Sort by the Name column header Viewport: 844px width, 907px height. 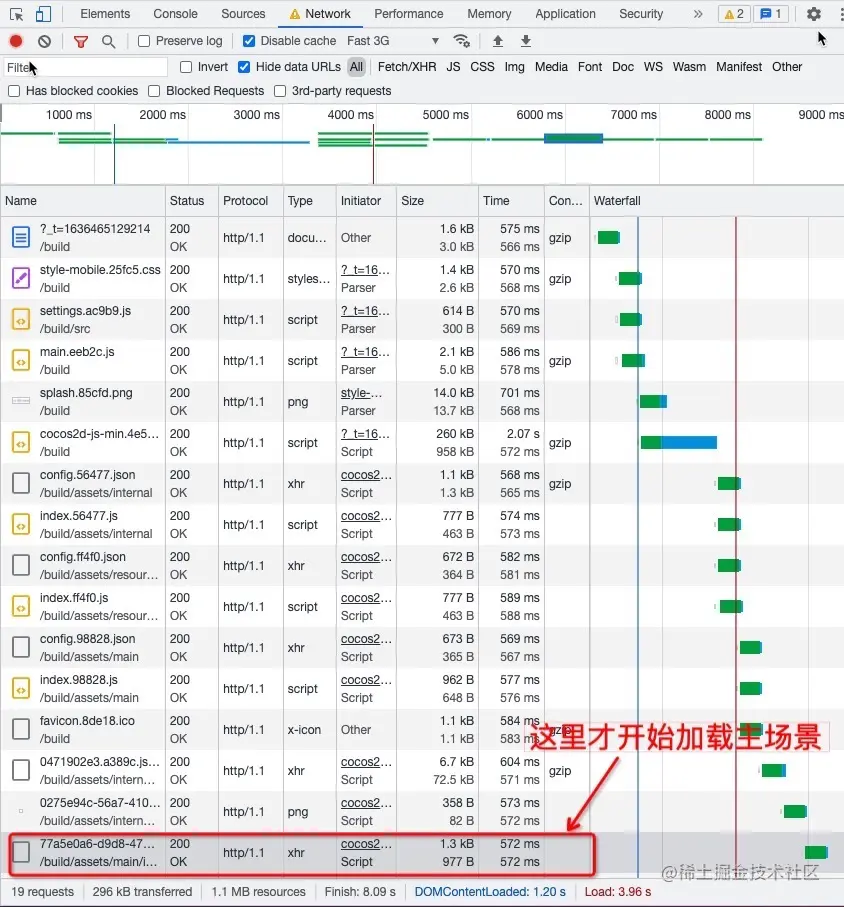pos(83,201)
